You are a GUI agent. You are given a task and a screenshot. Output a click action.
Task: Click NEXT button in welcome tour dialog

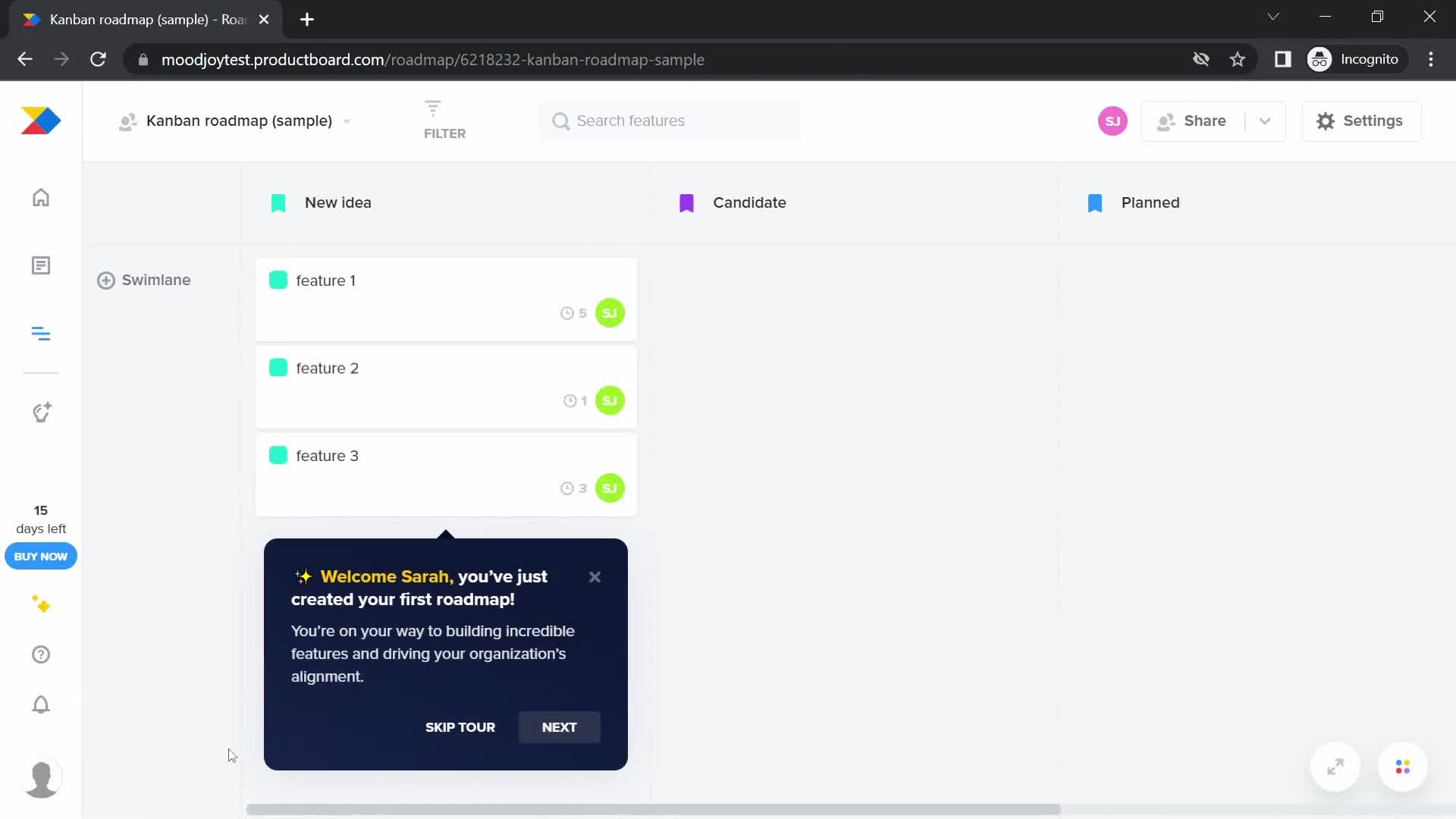(560, 727)
